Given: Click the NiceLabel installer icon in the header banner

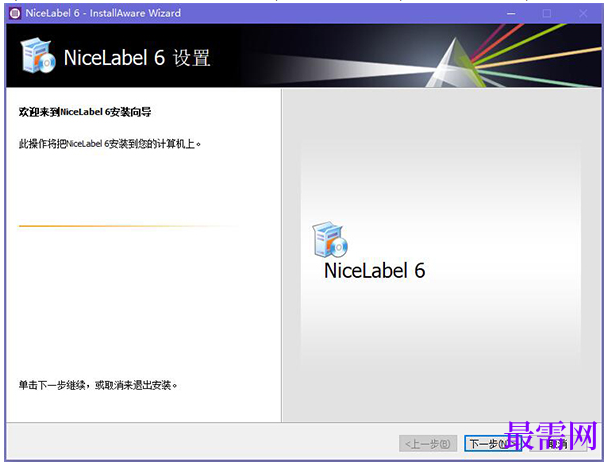Looking at the screenshot, I should click(x=38, y=55).
